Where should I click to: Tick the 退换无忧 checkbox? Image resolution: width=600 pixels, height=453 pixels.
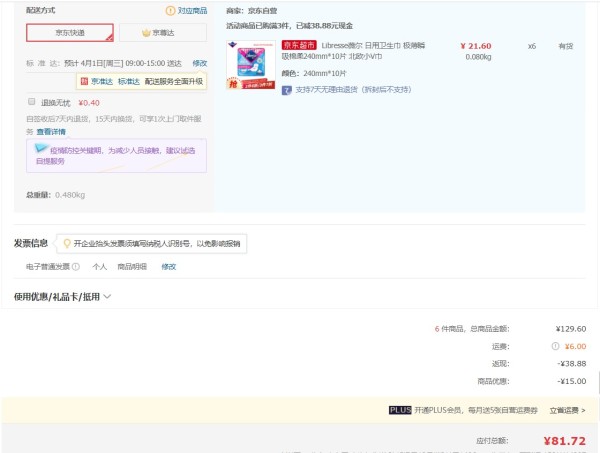coord(31,102)
